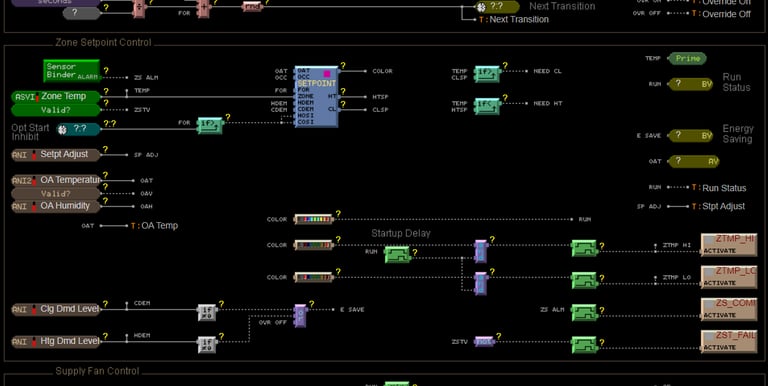Screen dimensions: 768x386
Task: Click the T: Stpt Adjust trend label
Action: pyautogui.click(x=718, y=206)
